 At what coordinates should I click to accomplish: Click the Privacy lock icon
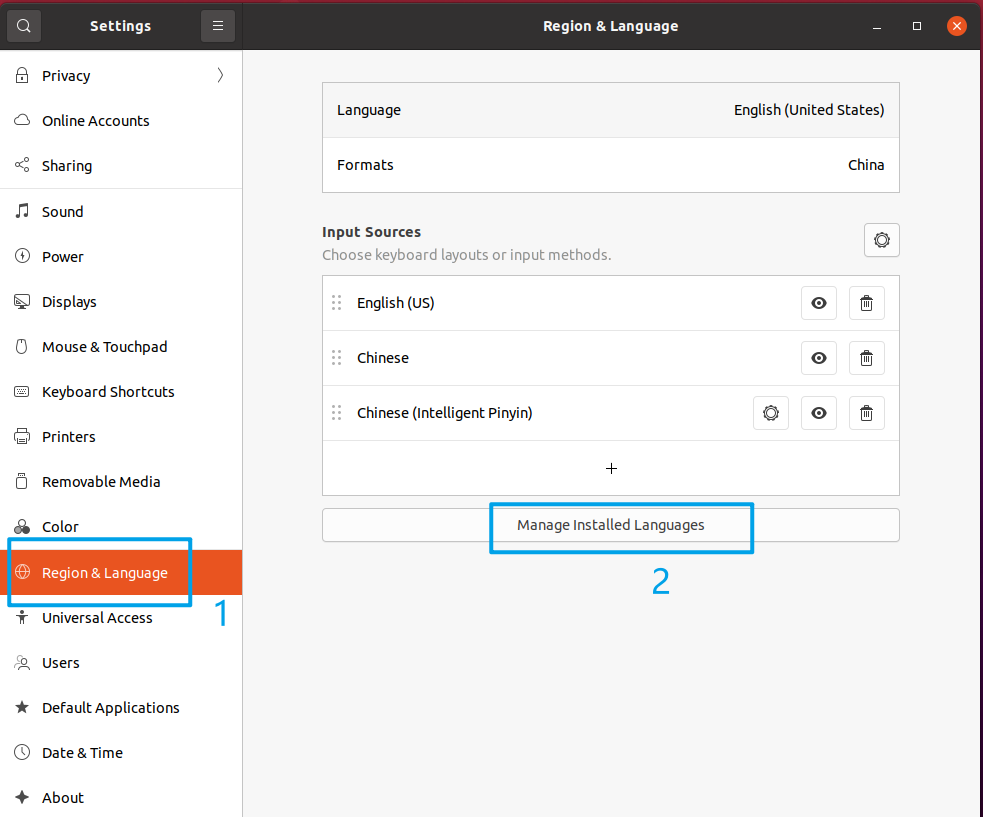pos(22,75)
